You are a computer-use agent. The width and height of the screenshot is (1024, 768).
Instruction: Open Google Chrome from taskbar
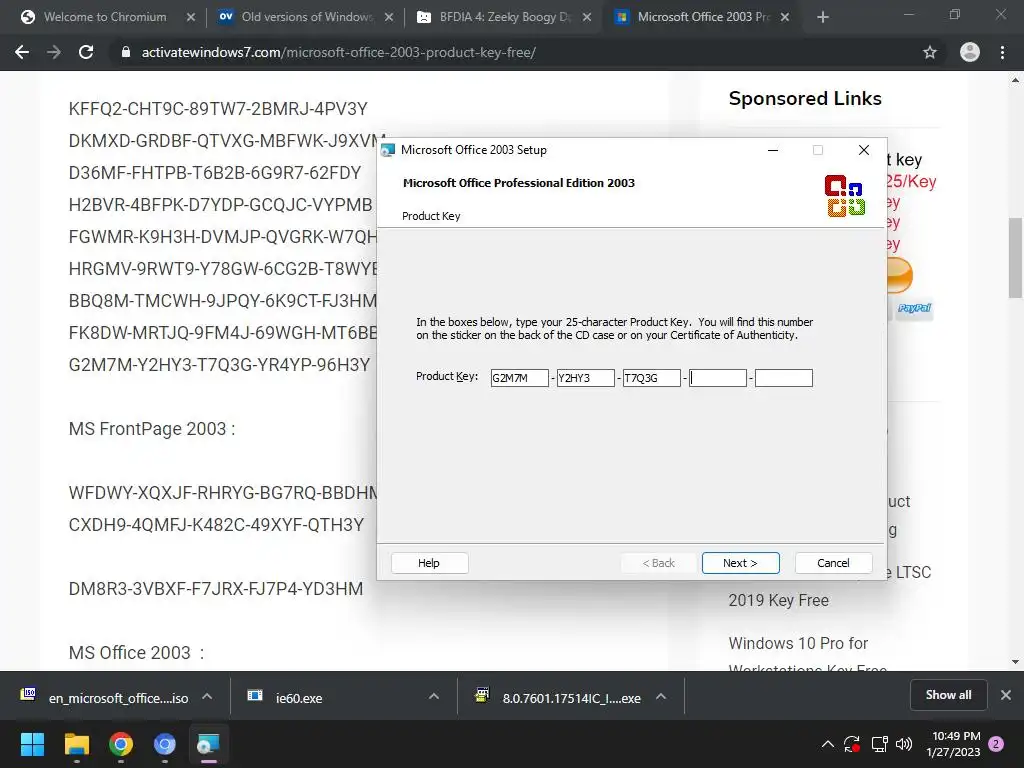coord(121,744)
